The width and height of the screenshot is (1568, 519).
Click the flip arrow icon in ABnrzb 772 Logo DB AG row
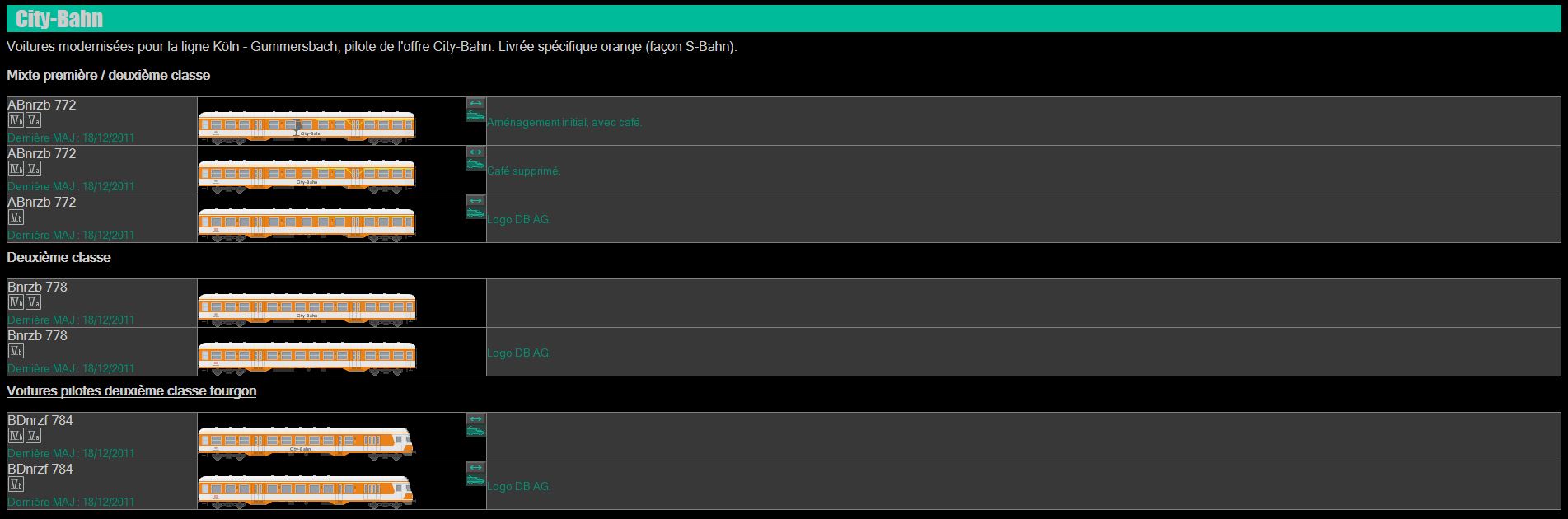(475, 201)
